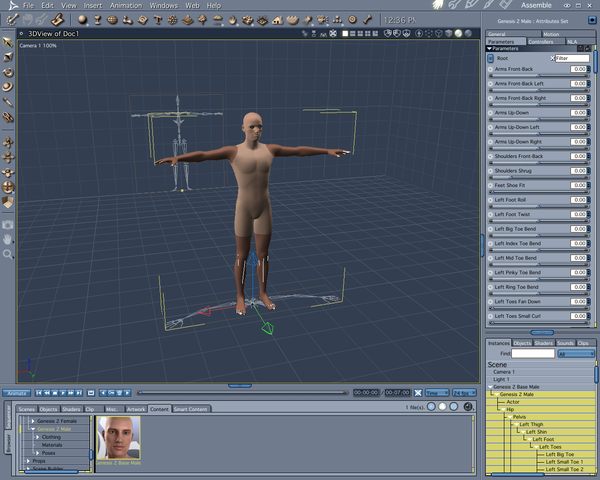Open the Render room film icon
Viewport: 600px width, 480px height.
coord(505,5)
